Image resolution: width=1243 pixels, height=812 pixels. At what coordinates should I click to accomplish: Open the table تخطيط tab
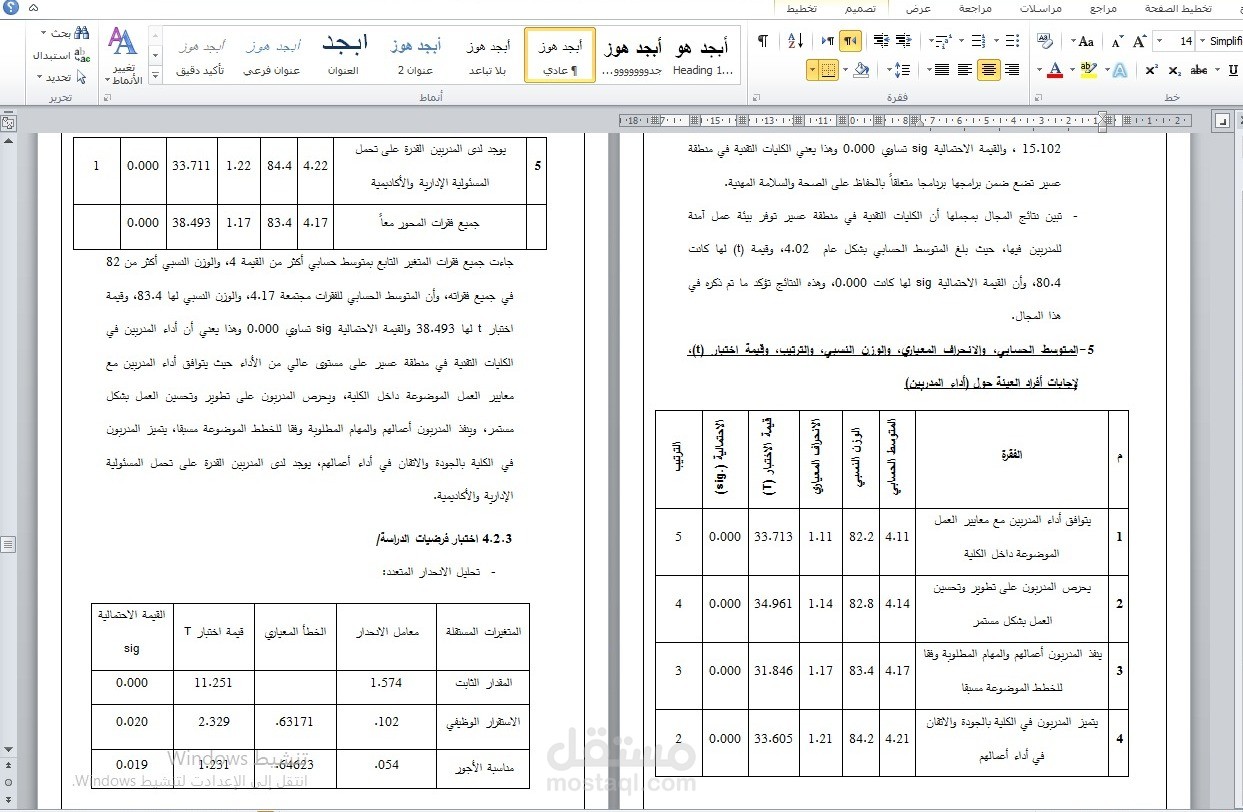[x=800, y=8]
